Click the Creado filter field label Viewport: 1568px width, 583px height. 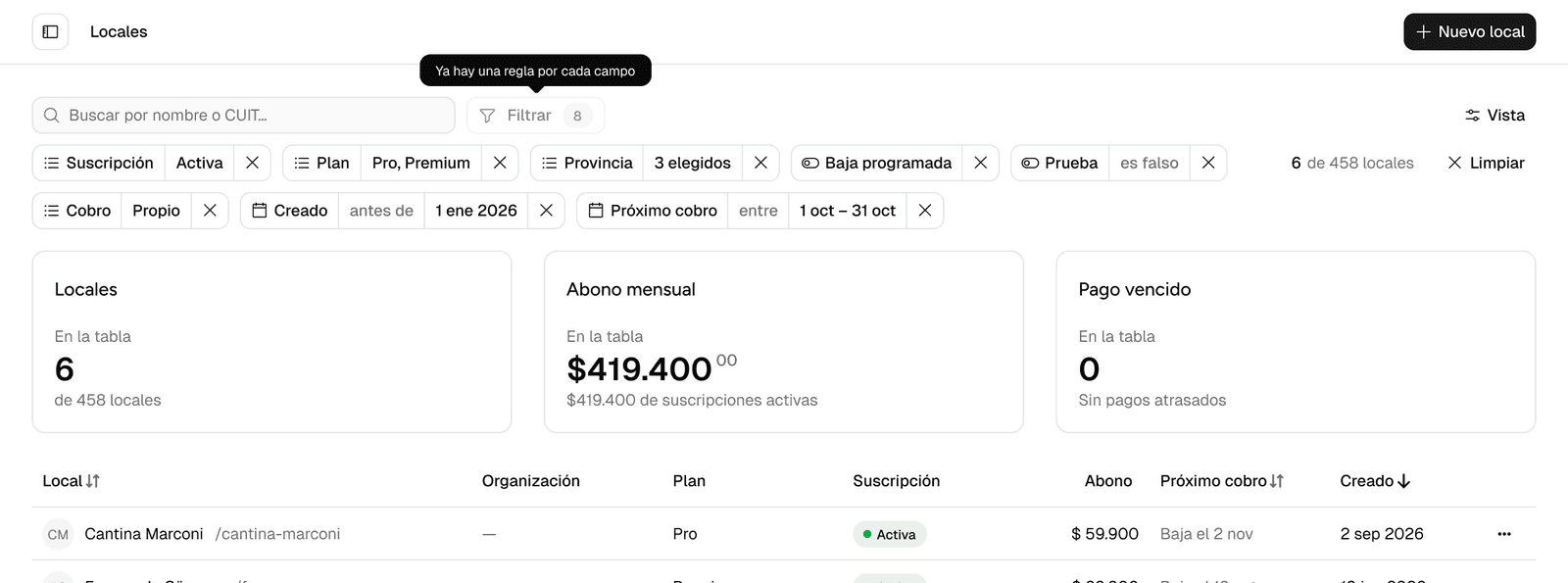[x=290, y=211]
